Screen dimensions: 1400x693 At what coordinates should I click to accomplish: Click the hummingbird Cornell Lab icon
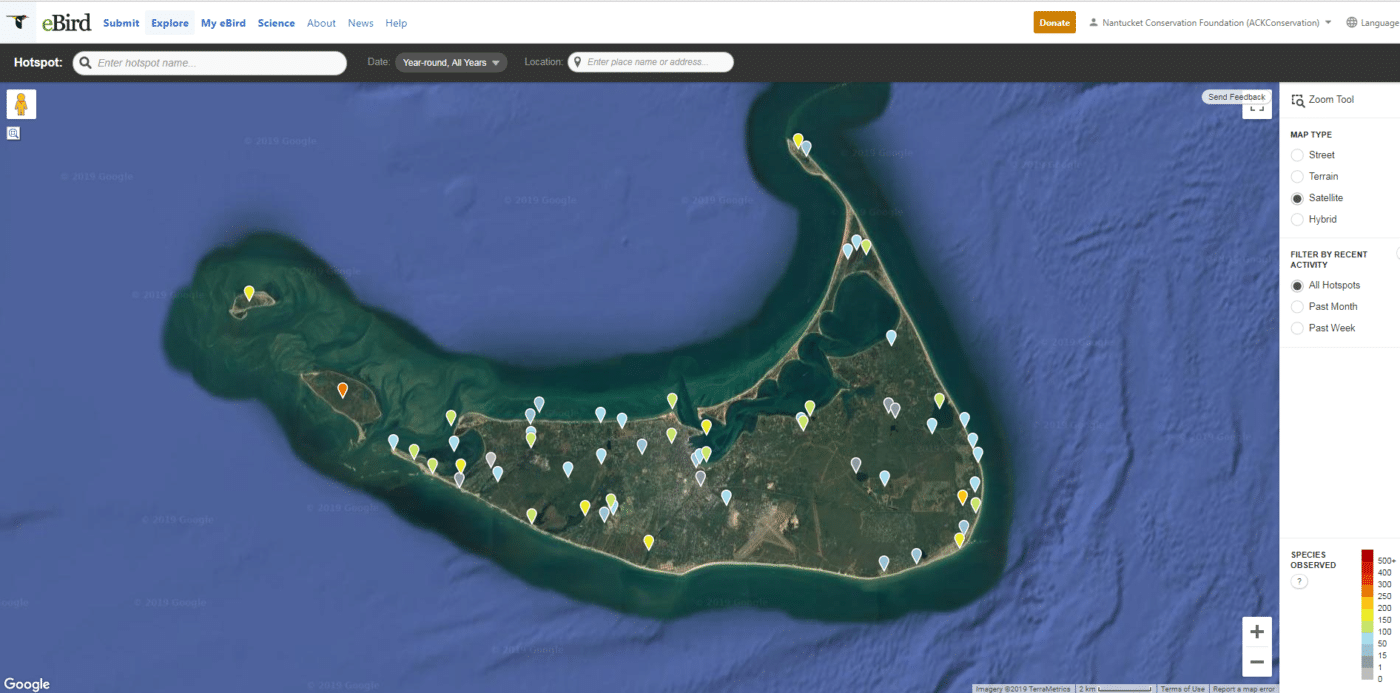[x=16, y=22]
